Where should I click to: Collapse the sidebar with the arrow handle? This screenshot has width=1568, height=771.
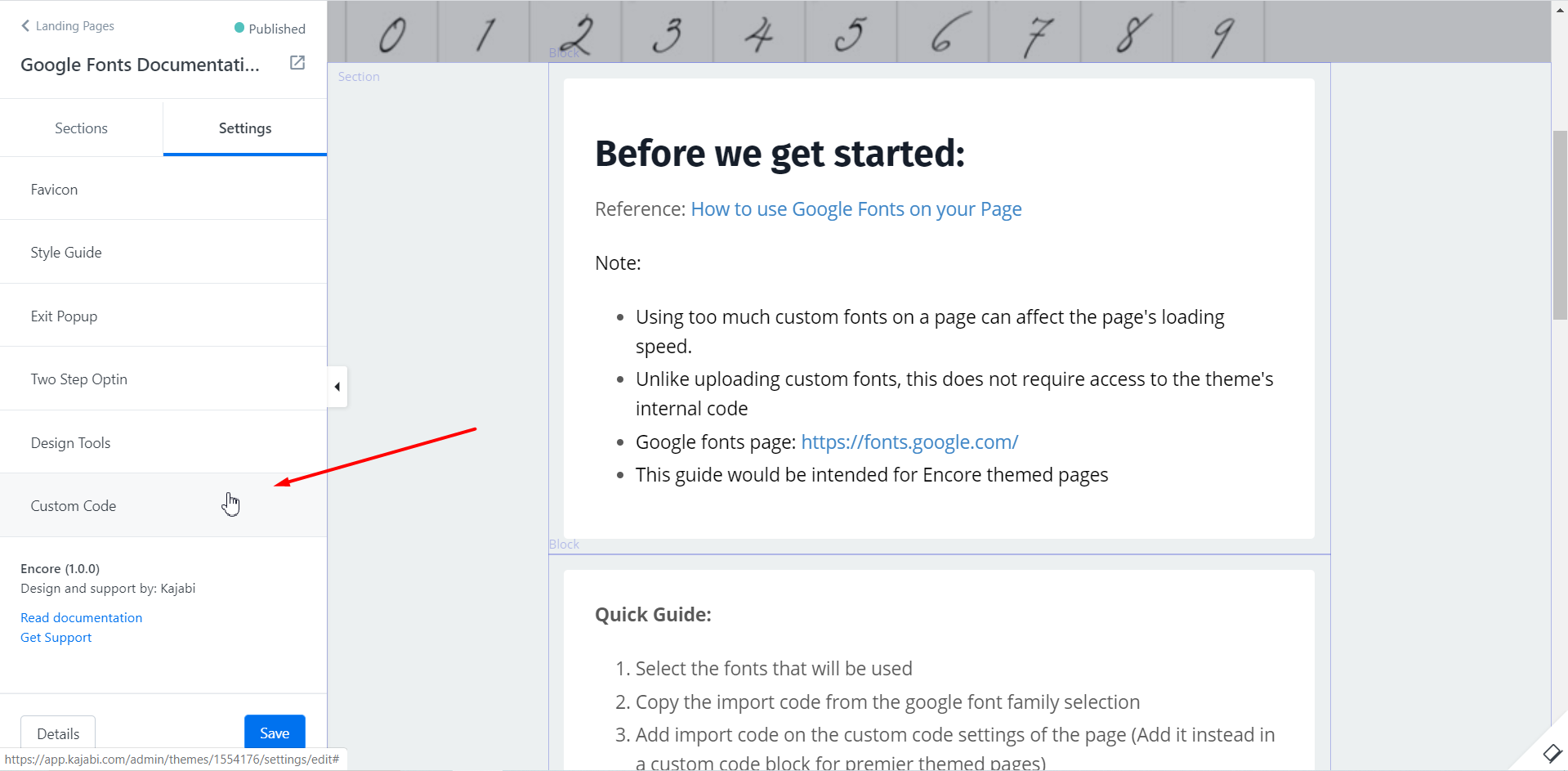pyautogui.click(x=337, y=387)
